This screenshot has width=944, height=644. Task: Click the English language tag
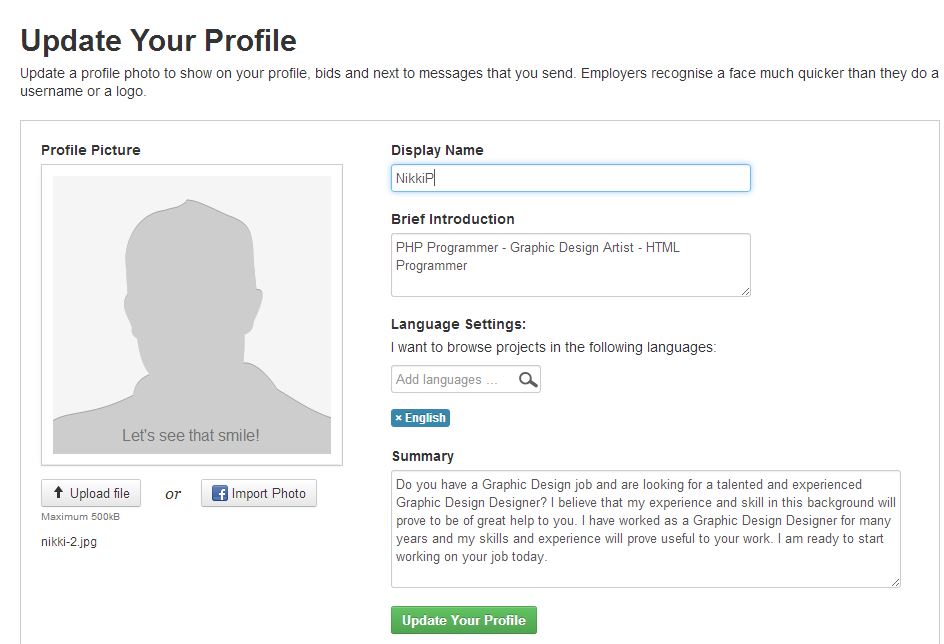pos(420,418)
